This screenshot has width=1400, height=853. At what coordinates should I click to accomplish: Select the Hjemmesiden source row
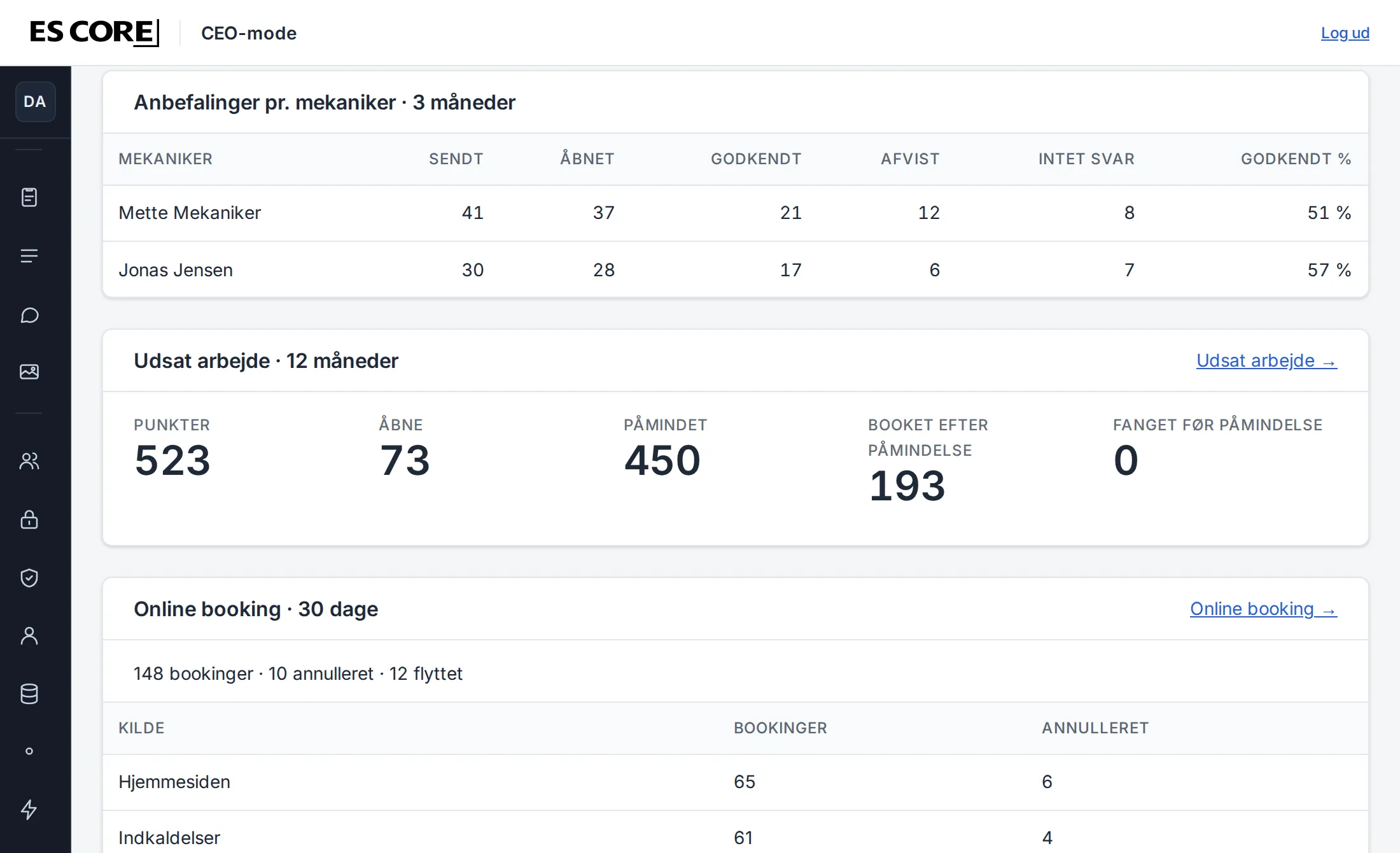(736, 782)
